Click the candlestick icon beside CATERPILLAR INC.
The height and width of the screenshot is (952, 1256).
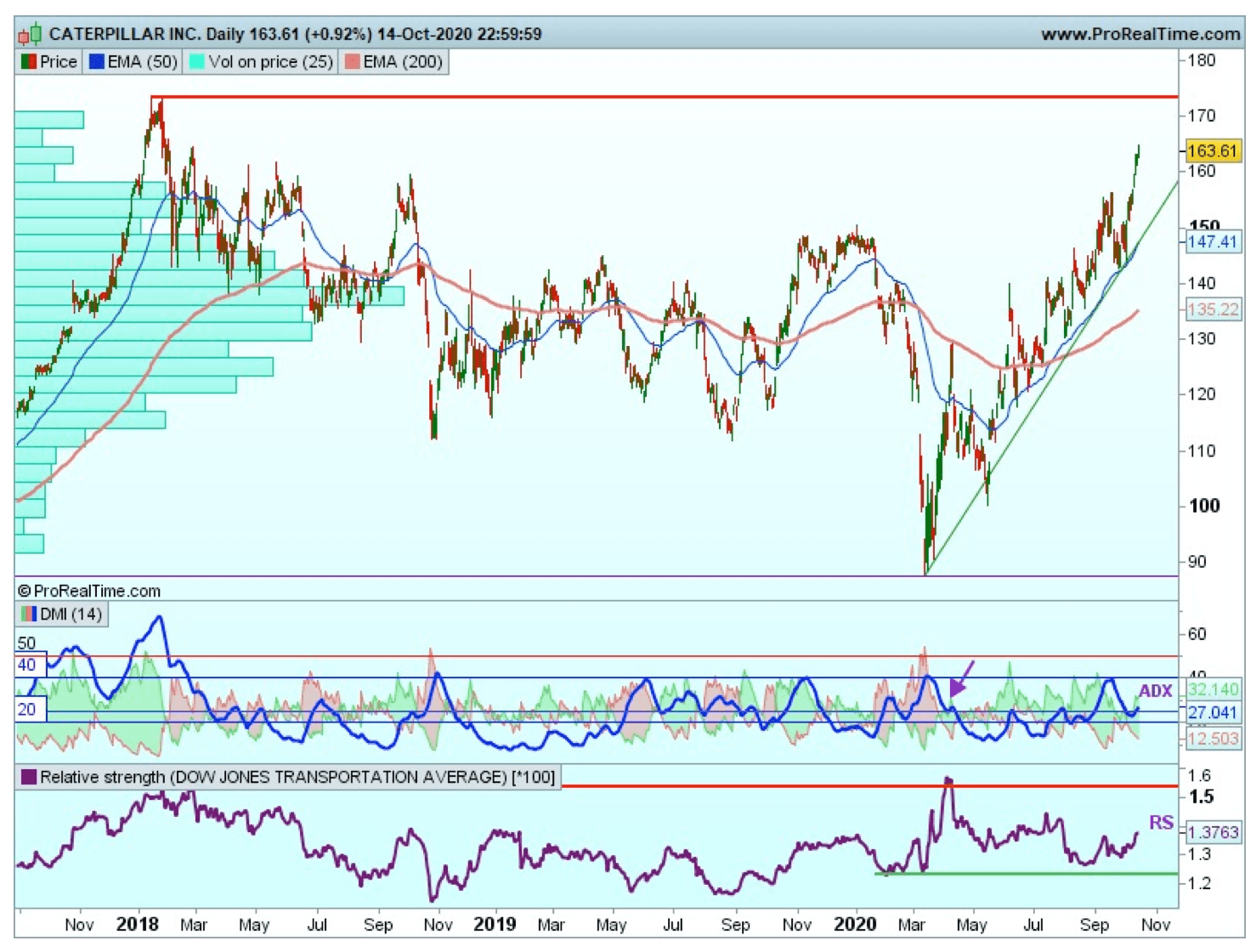[30, 35]
